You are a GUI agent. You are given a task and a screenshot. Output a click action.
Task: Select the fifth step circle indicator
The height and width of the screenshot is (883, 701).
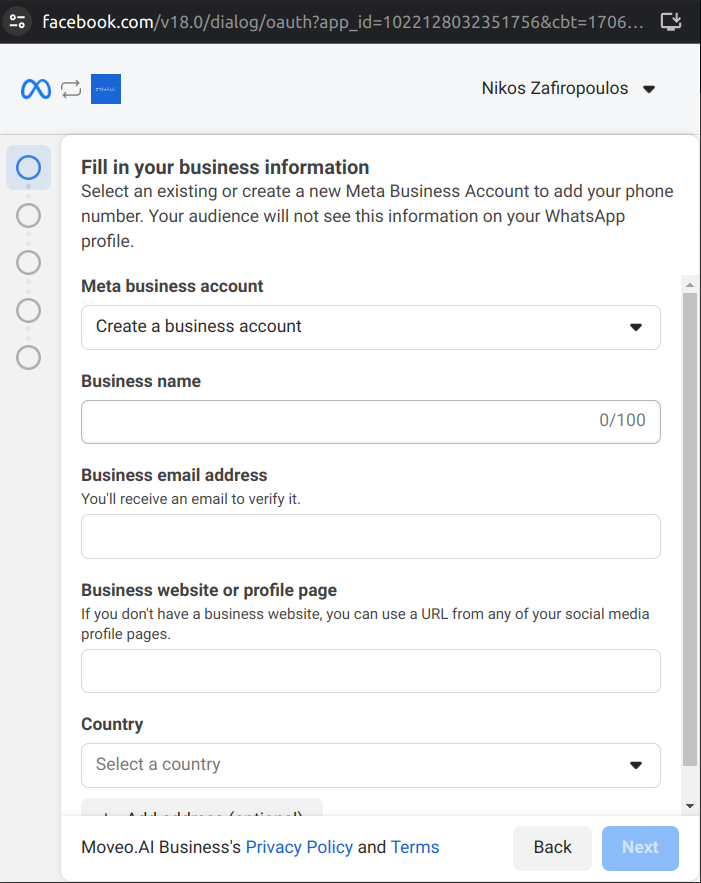(x=29, y=357)
